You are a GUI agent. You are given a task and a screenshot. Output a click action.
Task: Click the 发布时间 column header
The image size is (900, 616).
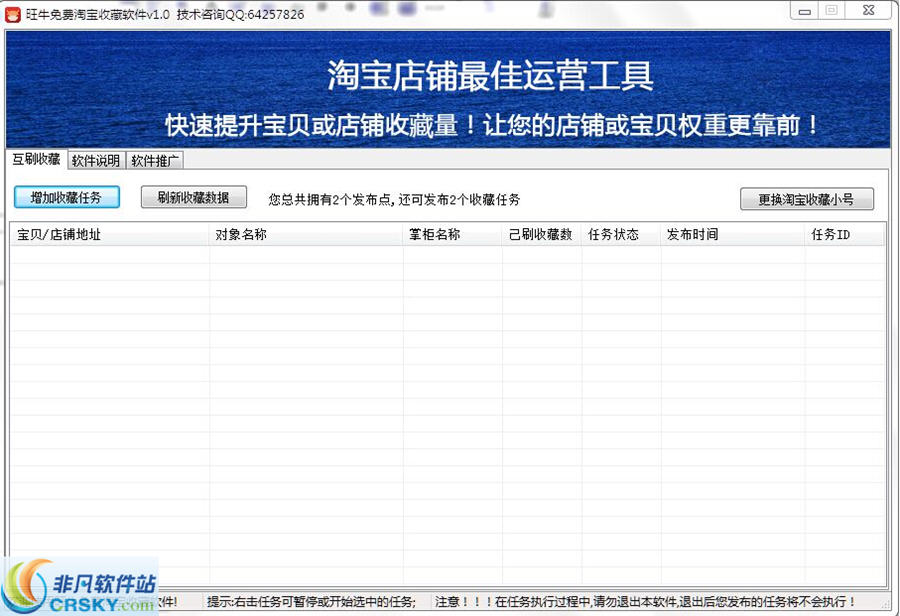[733, 234]
